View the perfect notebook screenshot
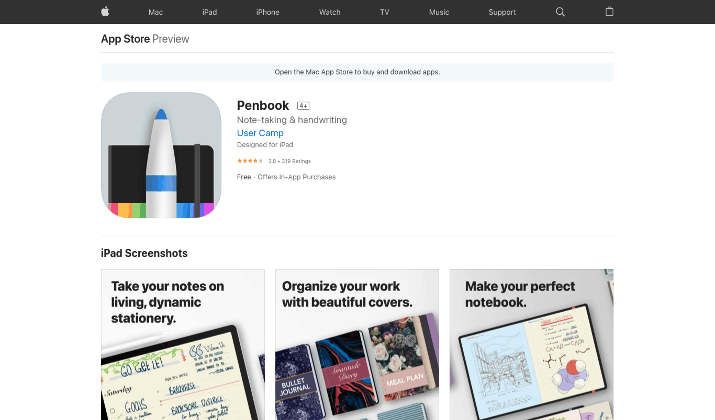Screen dimensions: 715x420 [x=532, y=344]
